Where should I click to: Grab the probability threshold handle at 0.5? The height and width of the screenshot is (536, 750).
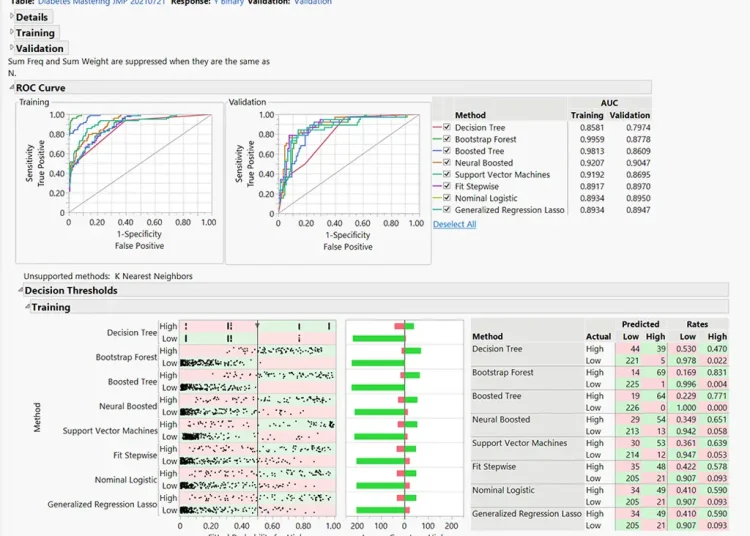(x=258, y=323)
